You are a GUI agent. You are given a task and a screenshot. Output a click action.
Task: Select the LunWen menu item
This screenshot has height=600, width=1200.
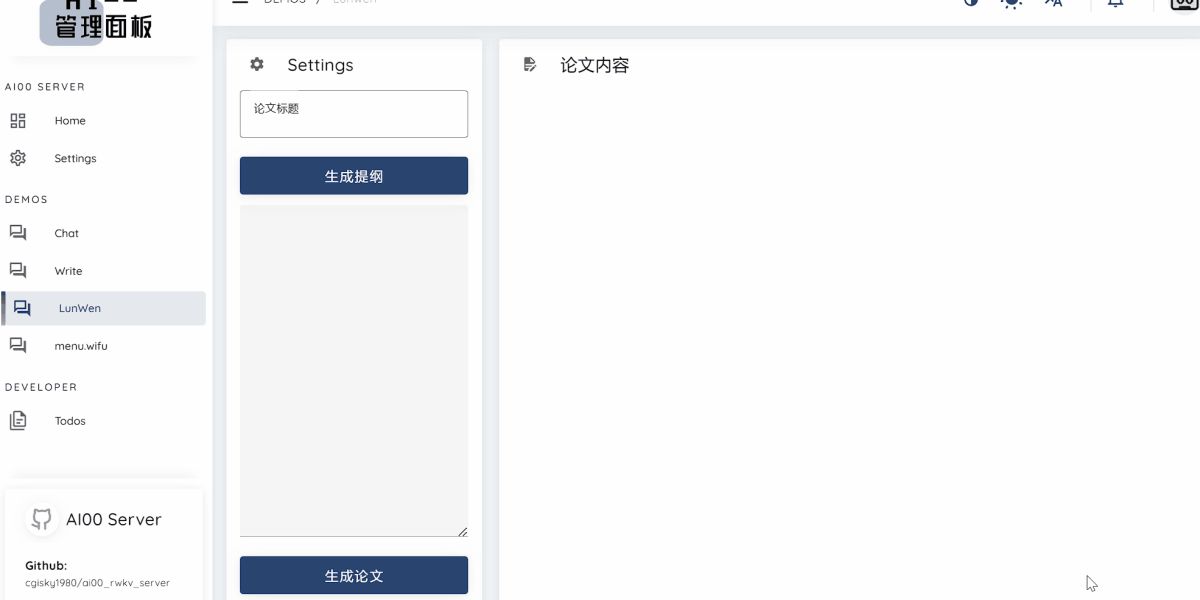(80, 308)
